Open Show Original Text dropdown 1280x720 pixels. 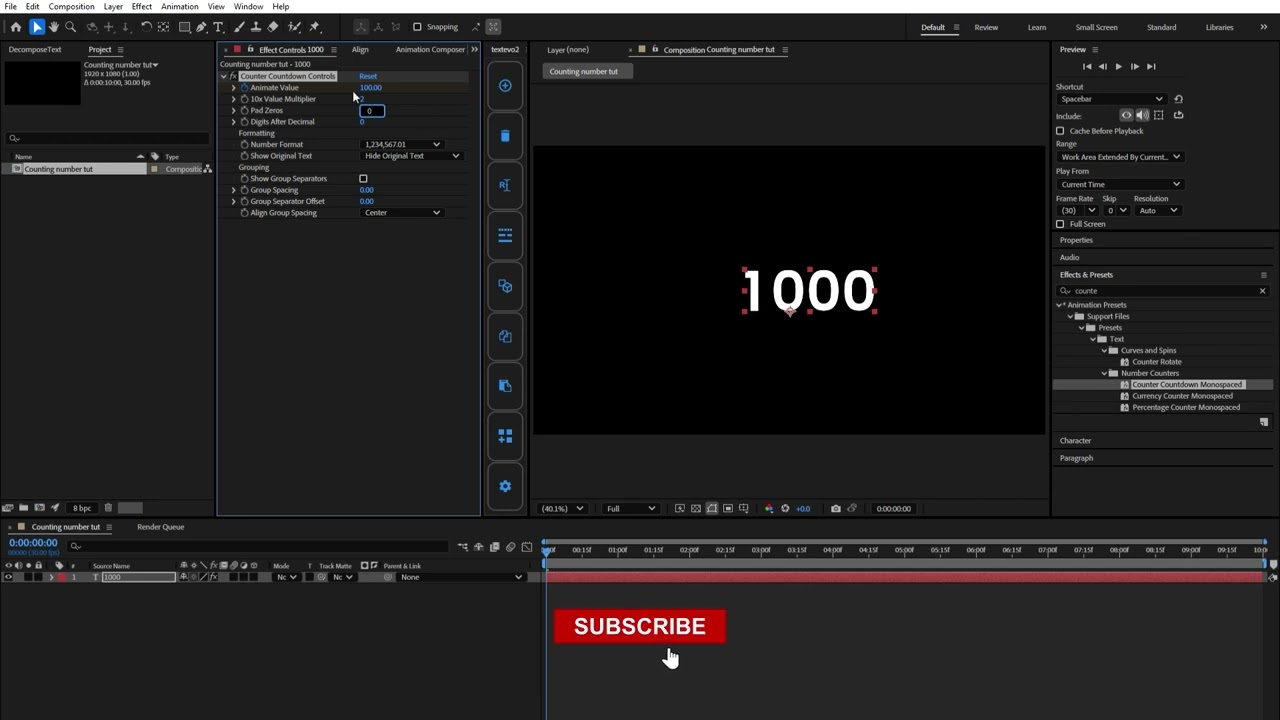412,156
